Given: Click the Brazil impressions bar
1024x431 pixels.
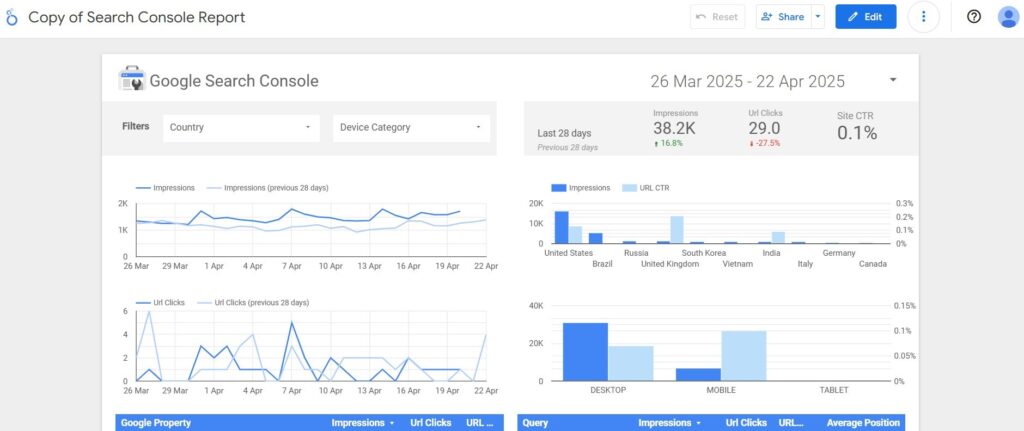Looking at the screenshot, I should [x=596, y=238].
